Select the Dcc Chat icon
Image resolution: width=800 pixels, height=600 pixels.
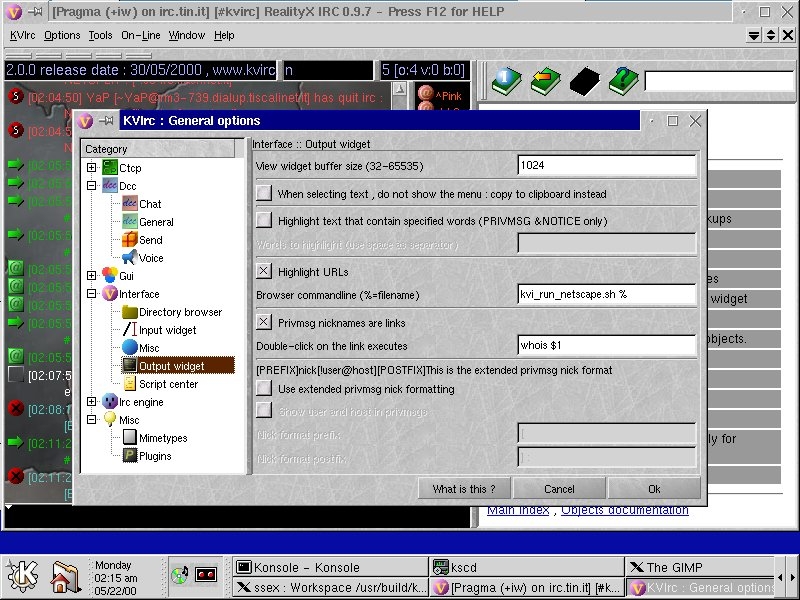coord(130,204)
